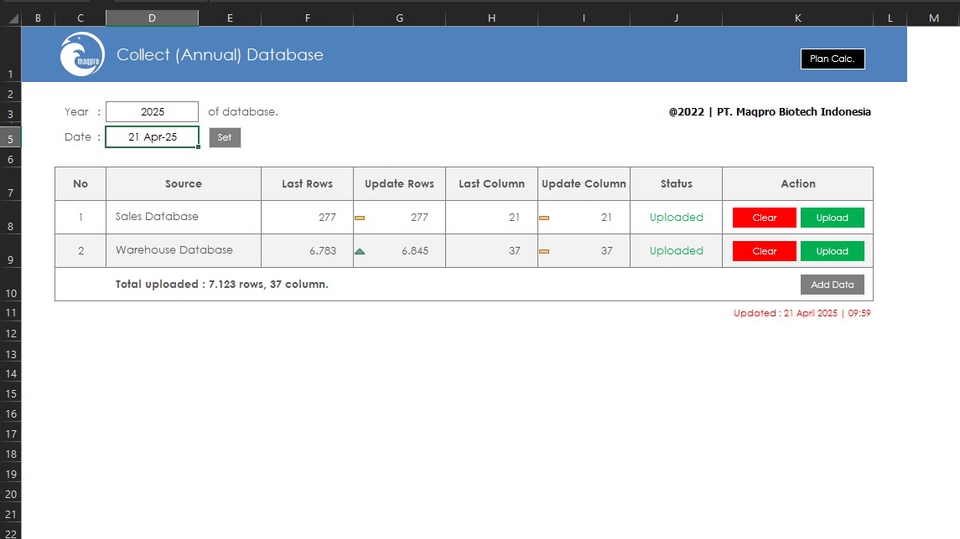This screenshot has height=539, width=960.
Task: Click the Action column header cell
Action: pos(798,184)
